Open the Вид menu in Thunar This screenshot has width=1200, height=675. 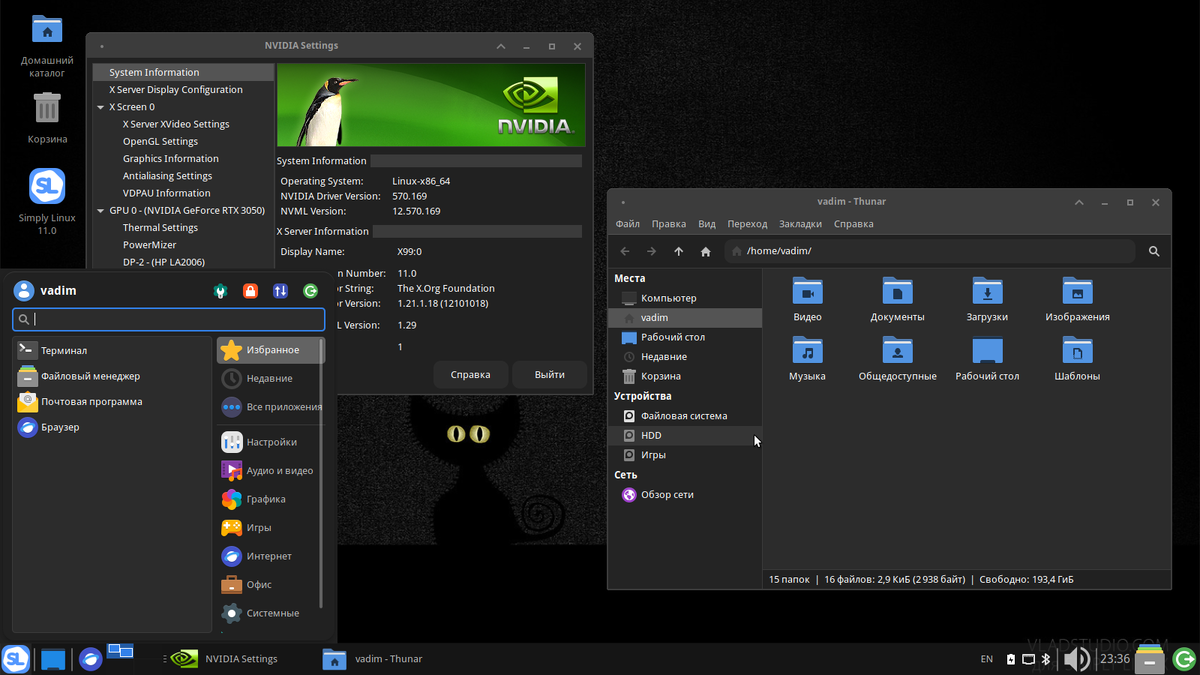point(707,224)
